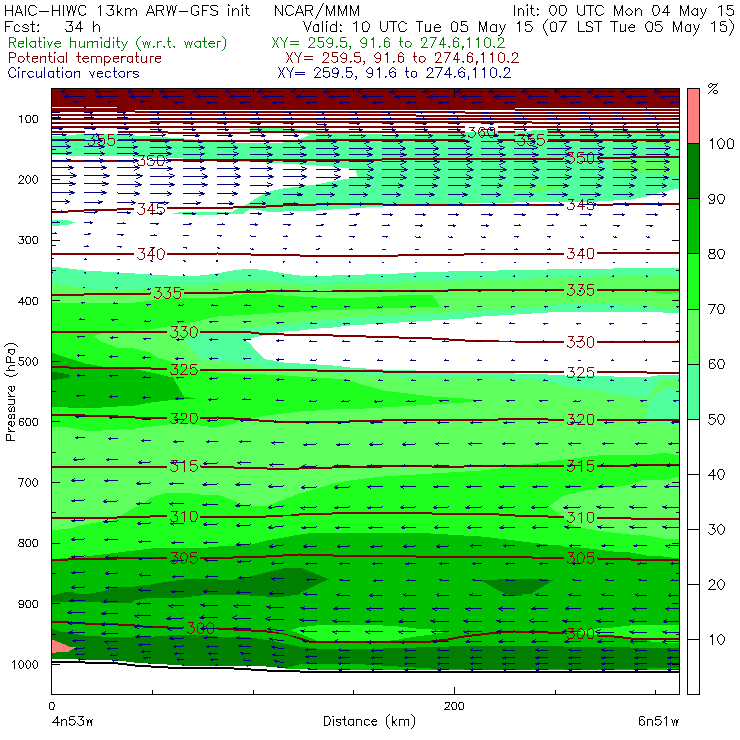The width and height of the screenshot is (740, 740).
Task: Click the '200' distance axis tick label
Action: [454, 706]
